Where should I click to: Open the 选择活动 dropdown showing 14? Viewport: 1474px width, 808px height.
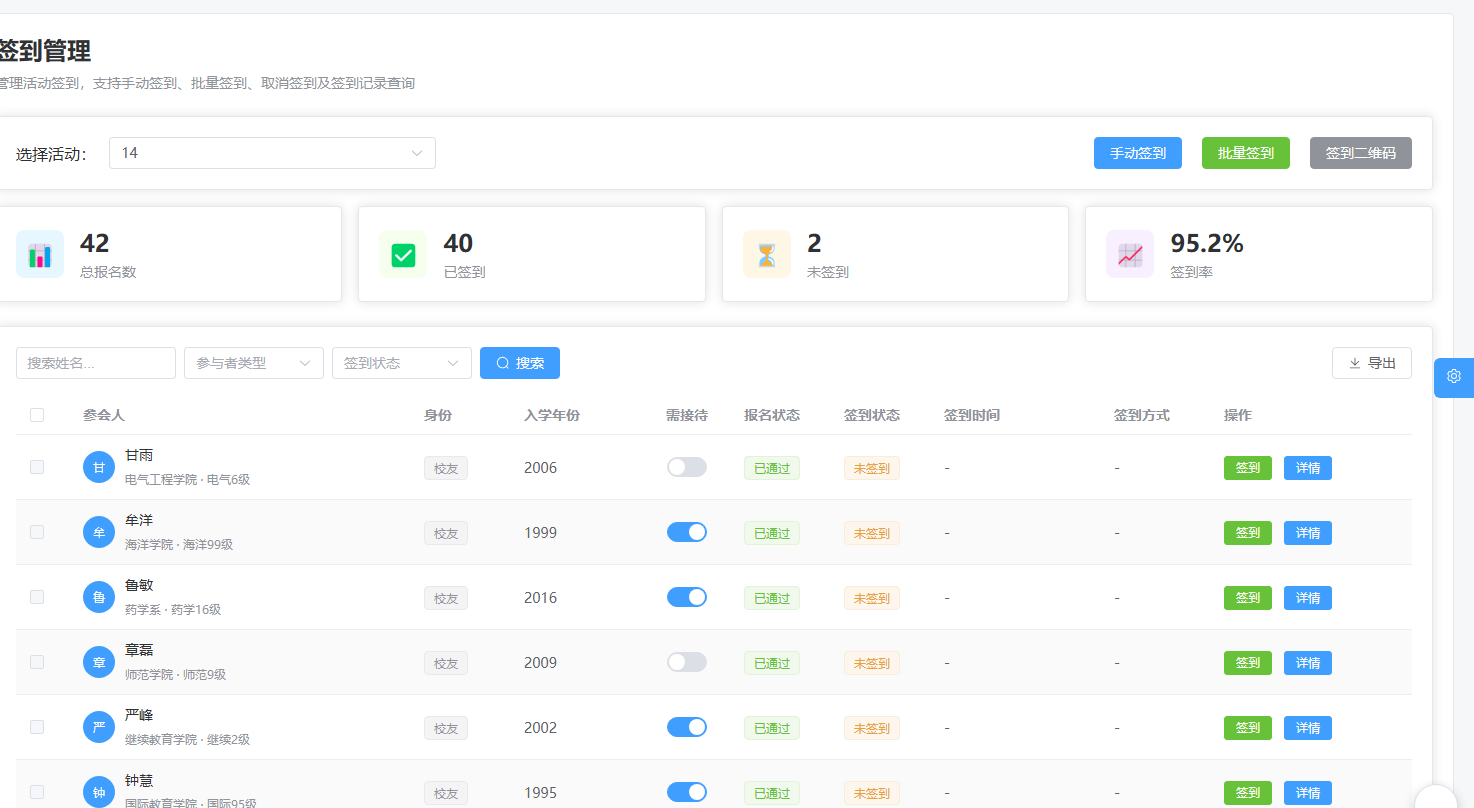[272, 153]
